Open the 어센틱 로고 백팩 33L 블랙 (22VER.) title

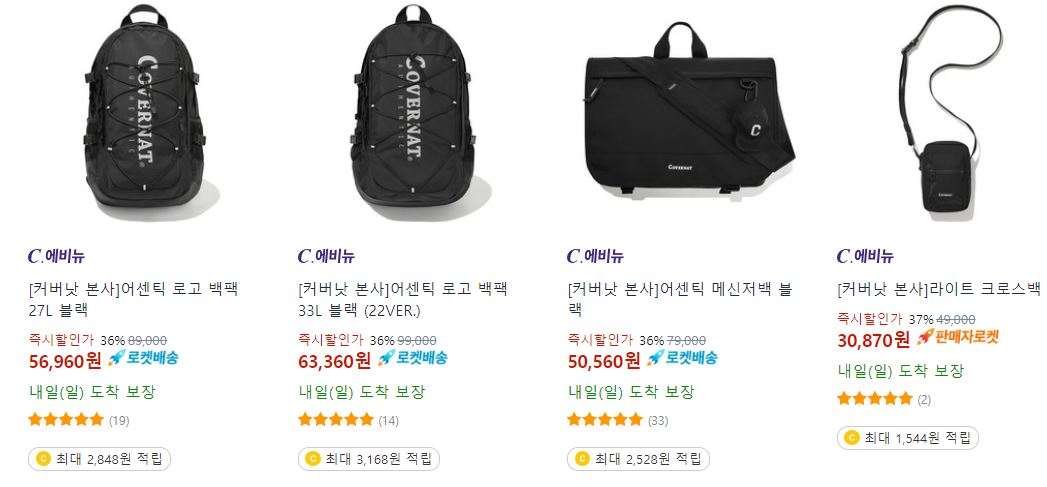click(403, 300)
